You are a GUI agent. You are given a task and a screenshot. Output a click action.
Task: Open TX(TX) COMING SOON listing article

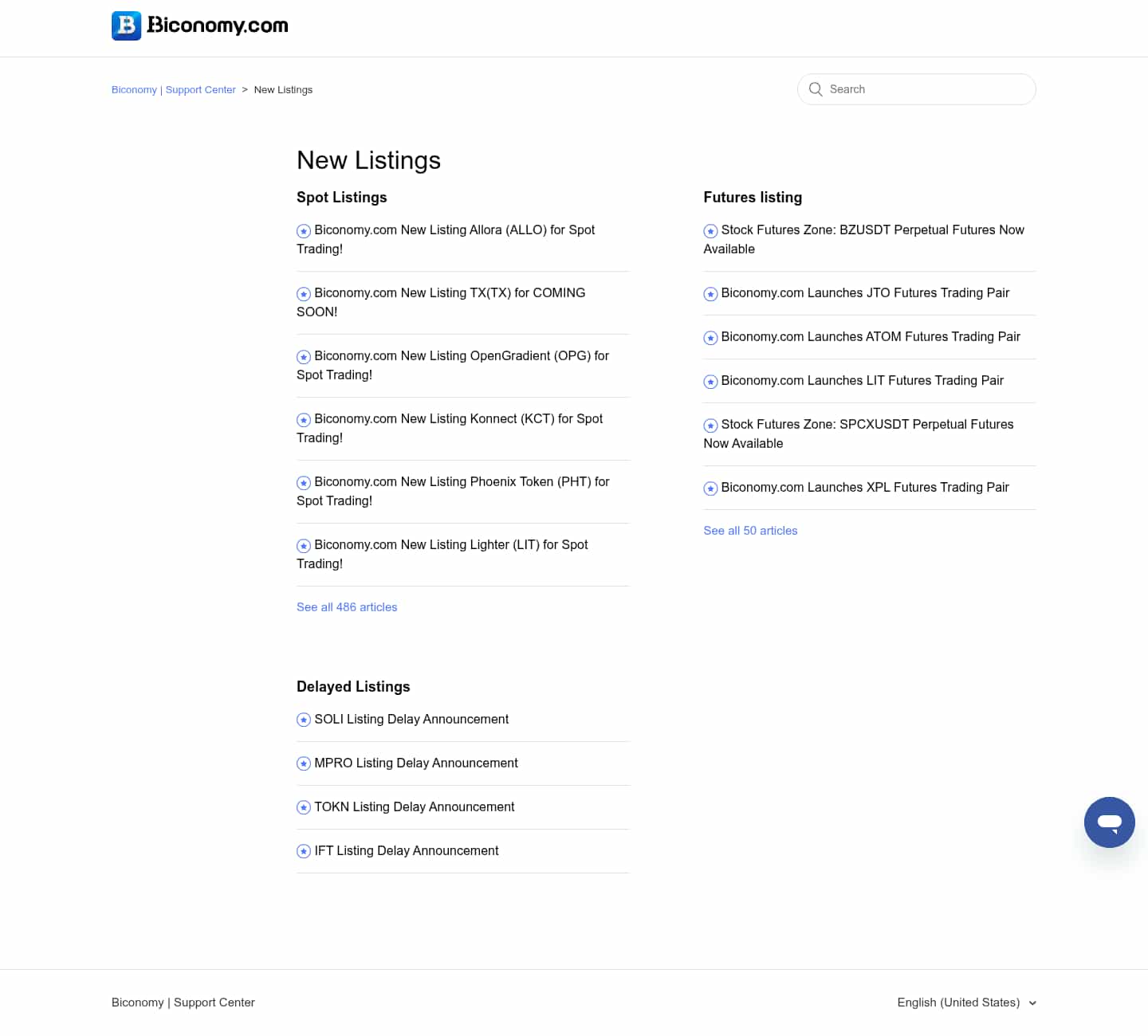(441, 302)
